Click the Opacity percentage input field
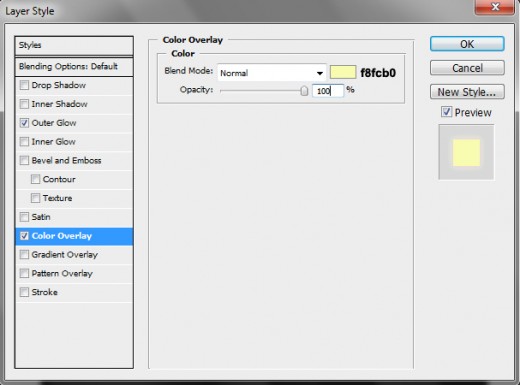 click(x=328, y=91)
